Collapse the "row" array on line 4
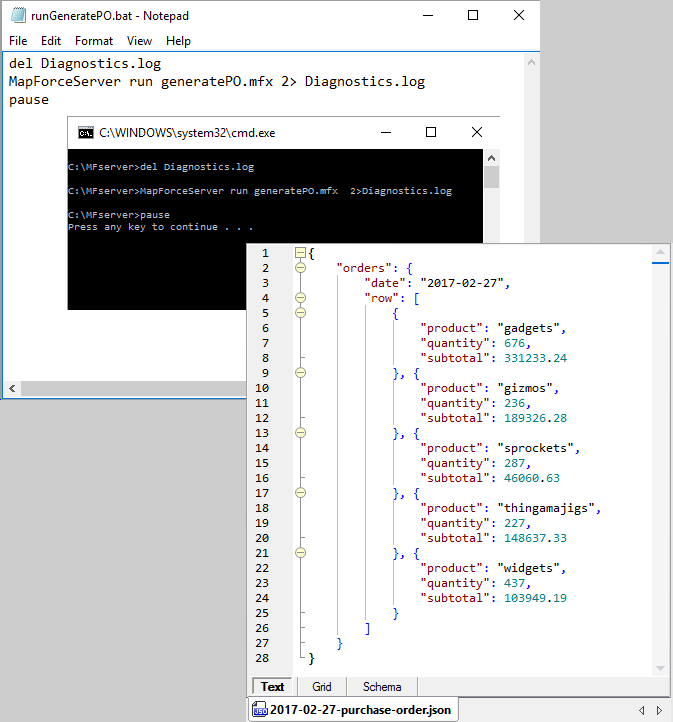Viewport: 673px width, 722px height. [300, 298]
